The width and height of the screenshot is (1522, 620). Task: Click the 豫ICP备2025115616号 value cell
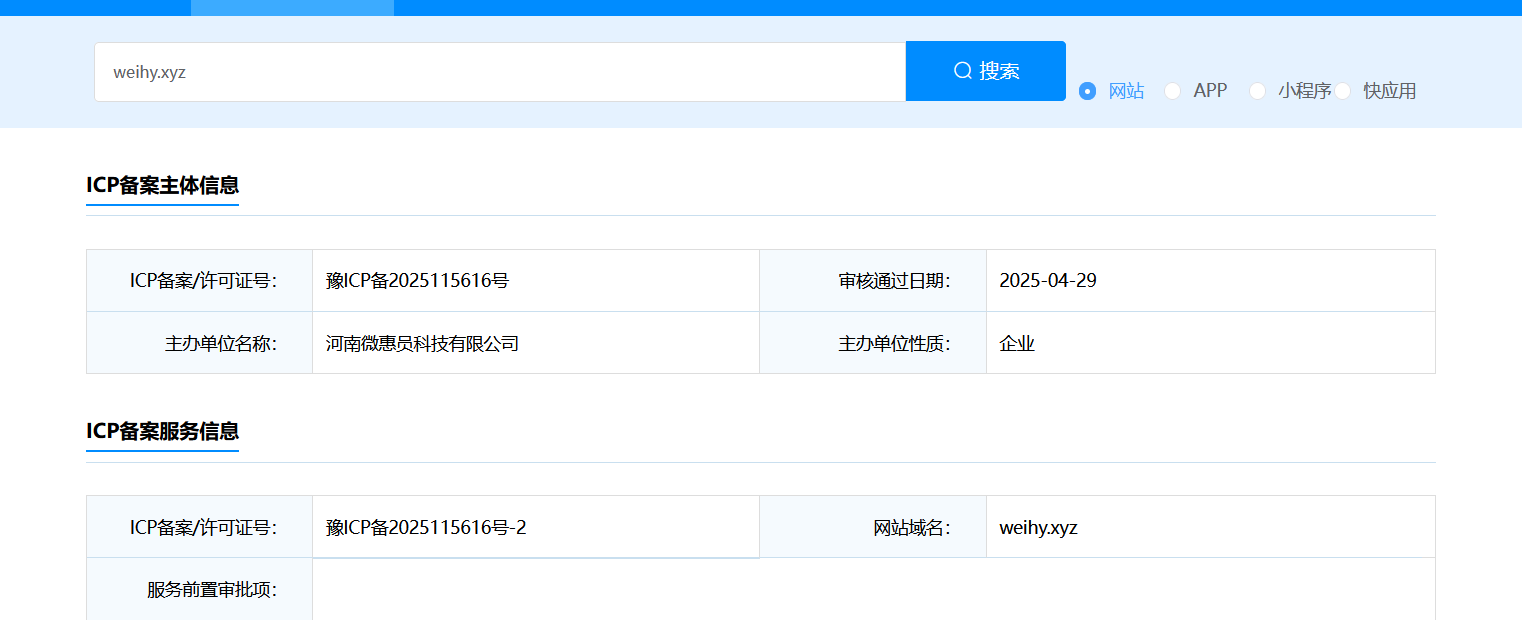point(536,281)
